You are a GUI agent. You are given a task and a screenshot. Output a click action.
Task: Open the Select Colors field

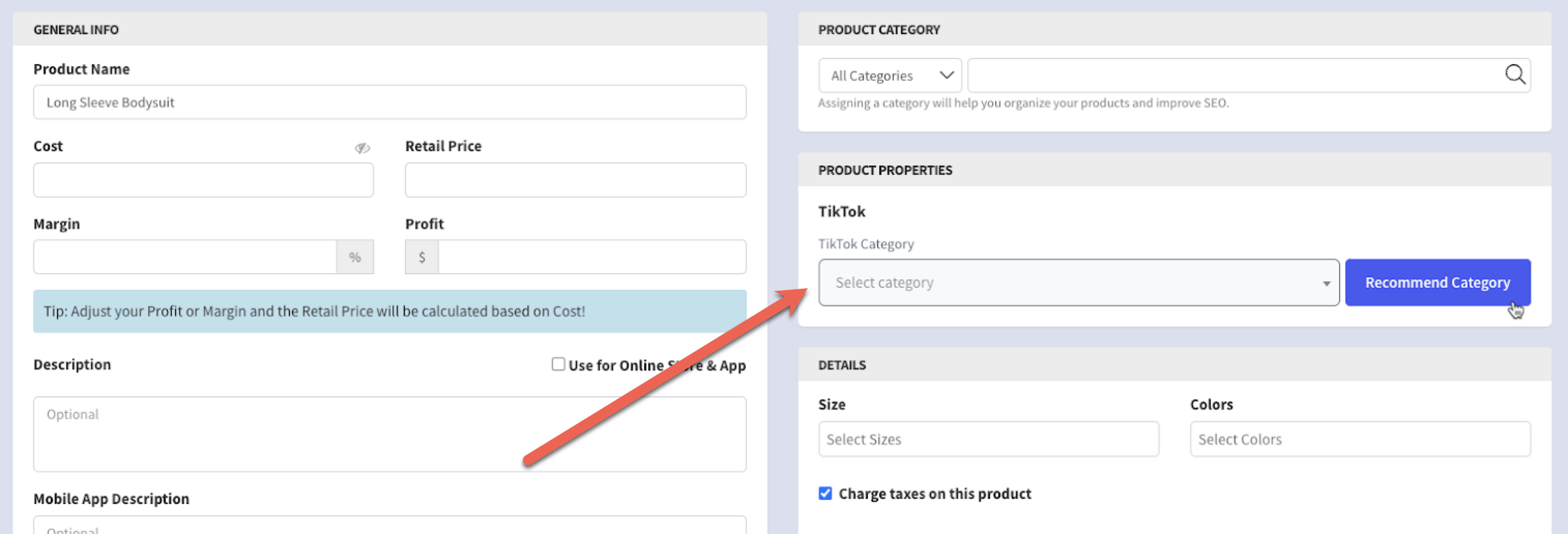tap(1360, 439)
